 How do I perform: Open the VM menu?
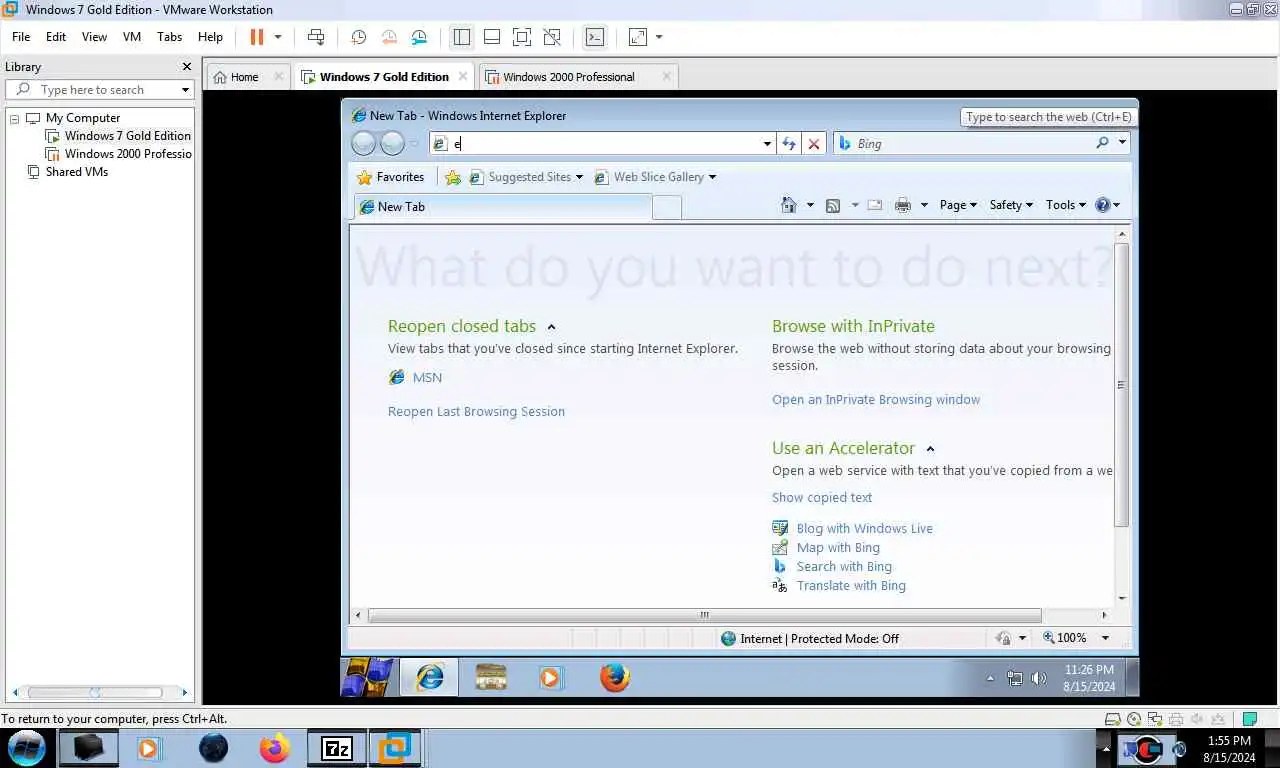pyautogui.click(x=132, y=37)
